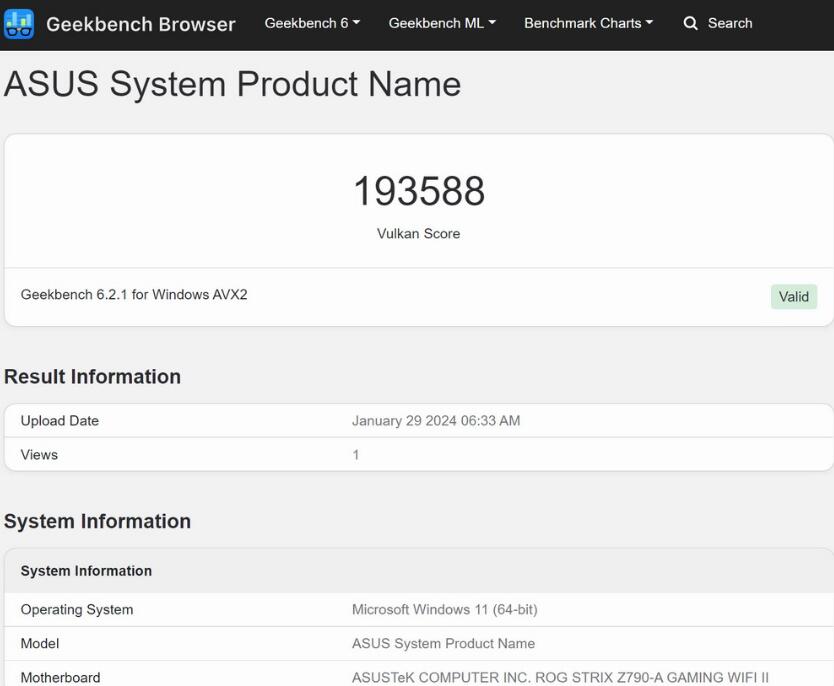This screenshot has height=686, width=834.
Task: Click the Geekbench Browser brand text
Action: point(141,24)
